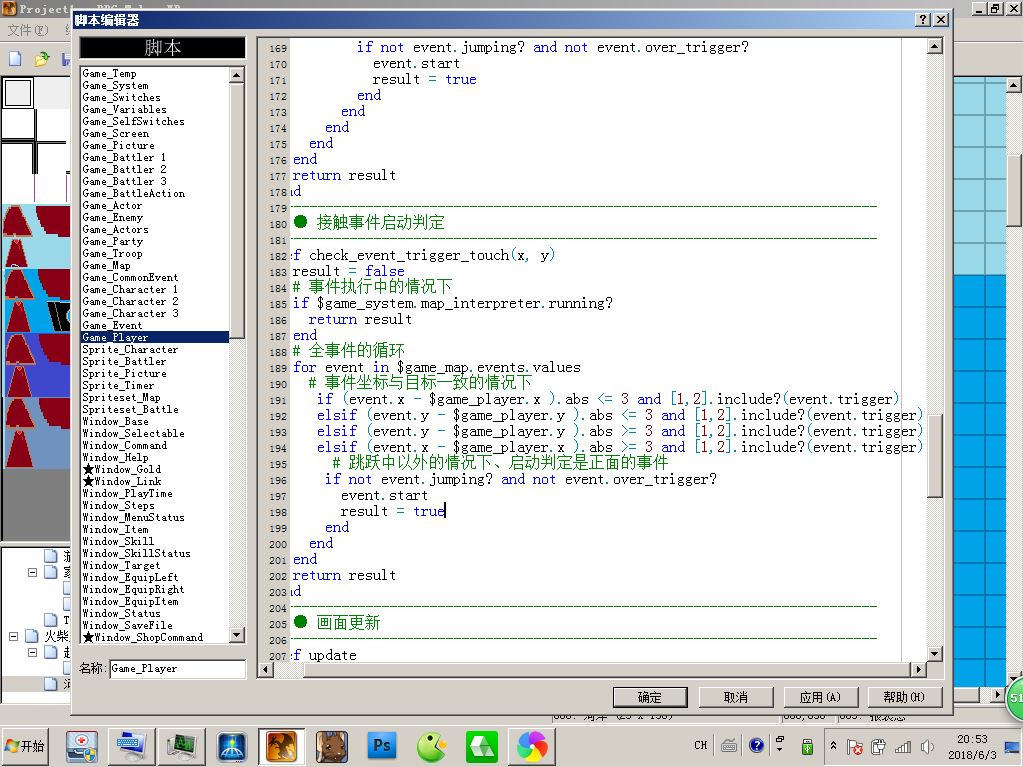Click the open project folder icon

[42, 59]
